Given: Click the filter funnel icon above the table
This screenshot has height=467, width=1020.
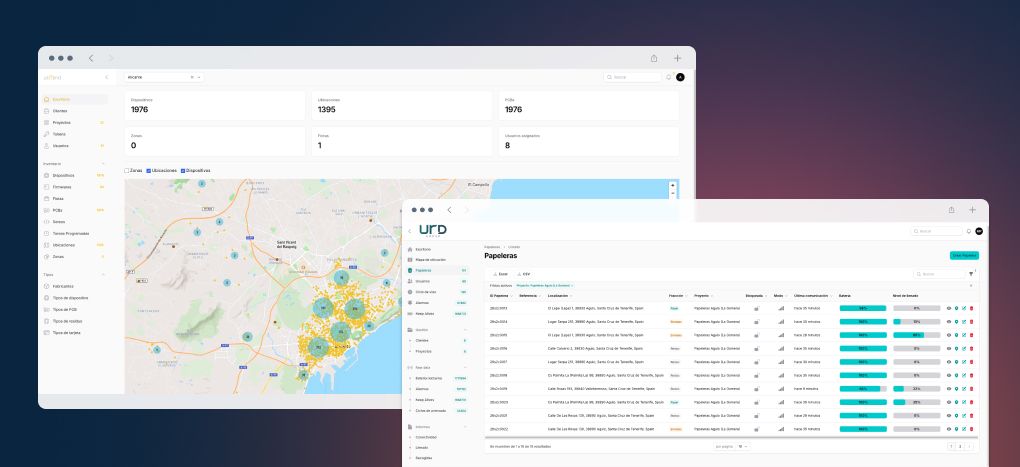Looking at the screenshot, I should (971, 274).
